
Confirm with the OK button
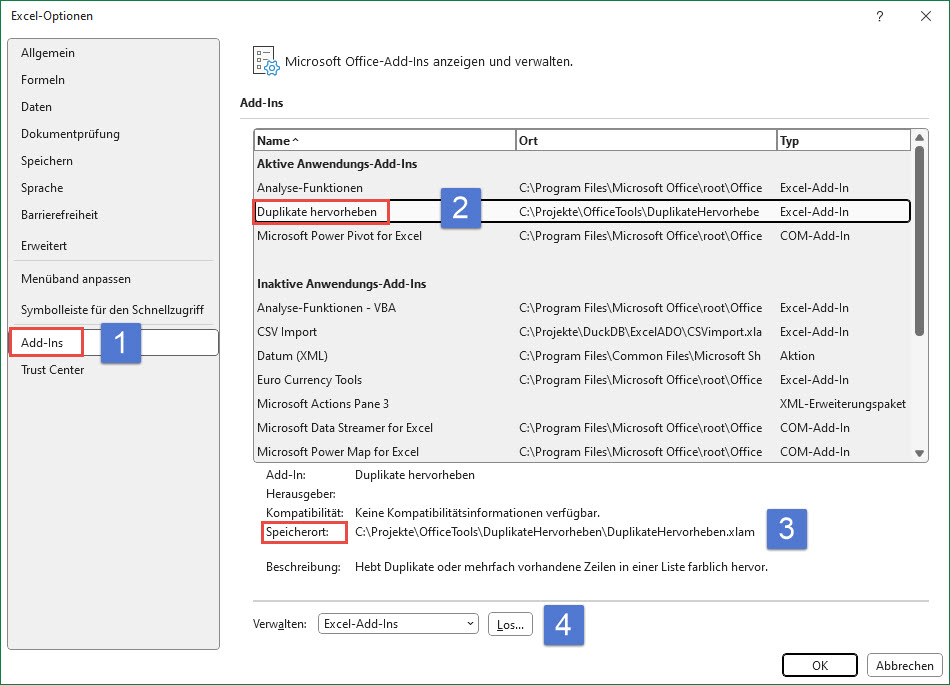820,666
